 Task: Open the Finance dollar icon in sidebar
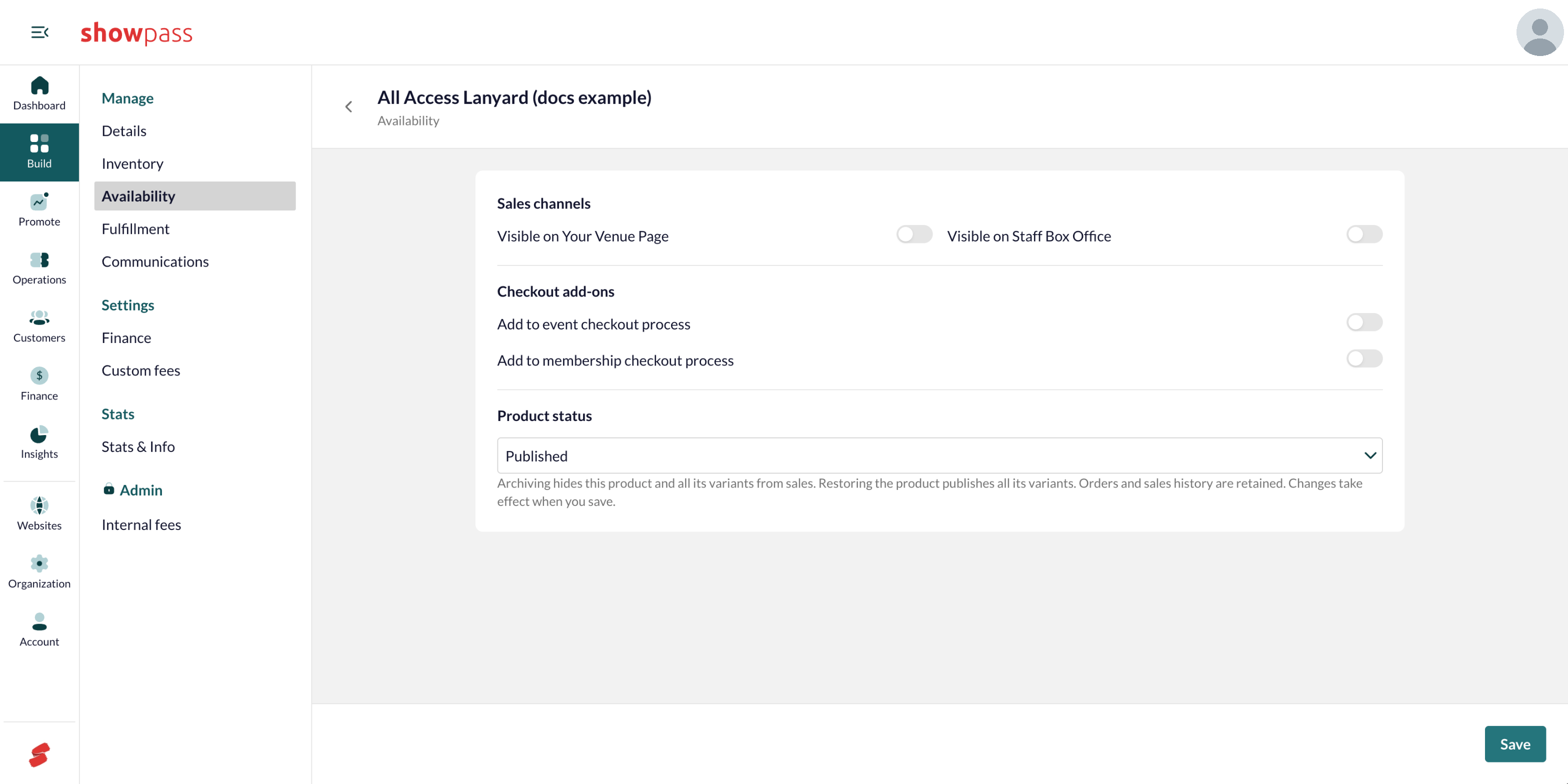point(39,375)
